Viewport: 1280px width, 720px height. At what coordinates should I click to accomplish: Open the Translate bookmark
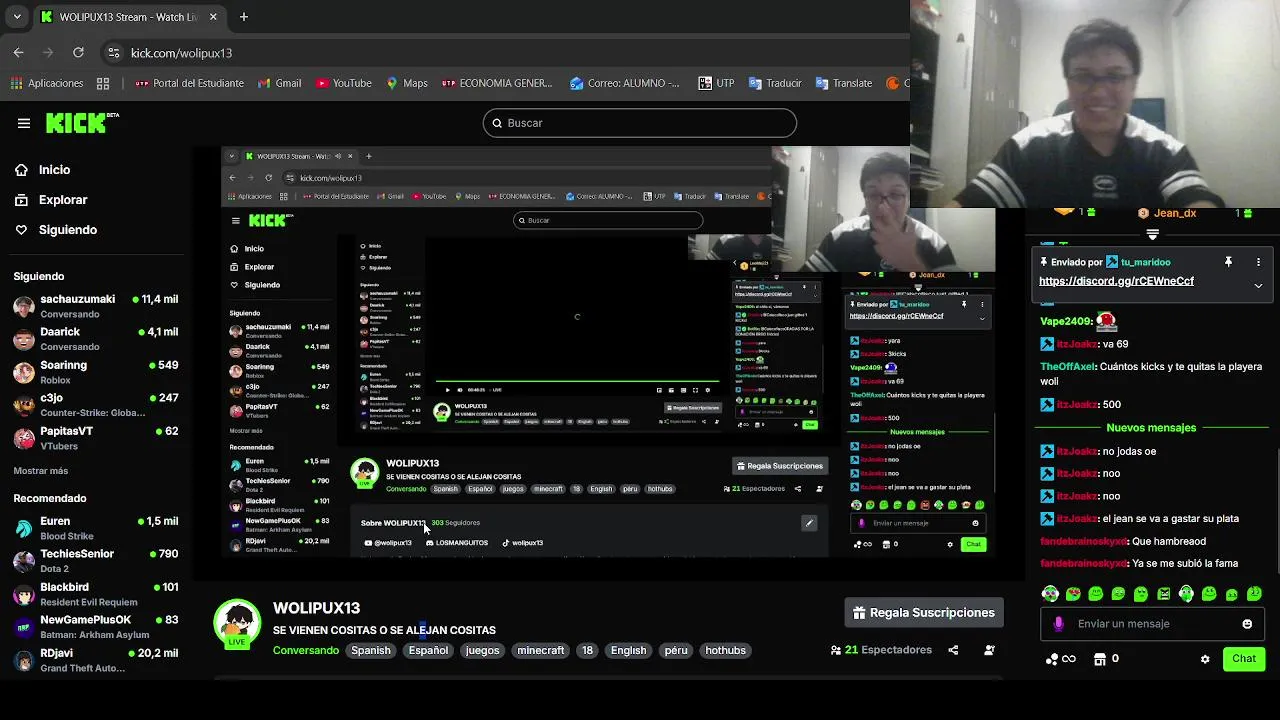click(x=843, y=83)
